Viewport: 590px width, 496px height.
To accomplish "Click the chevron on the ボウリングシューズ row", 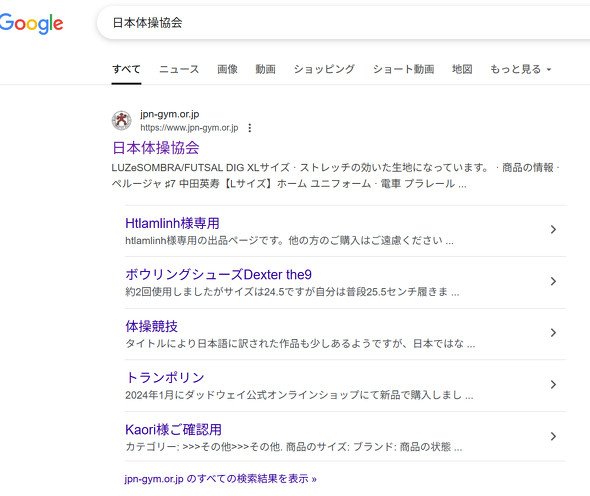I will click(x=553, y=281).
